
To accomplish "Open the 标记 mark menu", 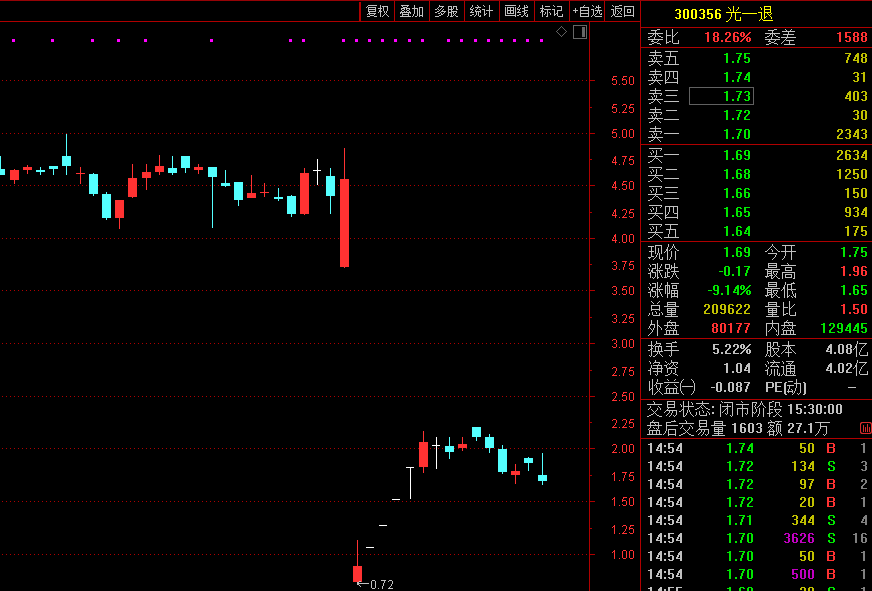I will tap(552, 11).
